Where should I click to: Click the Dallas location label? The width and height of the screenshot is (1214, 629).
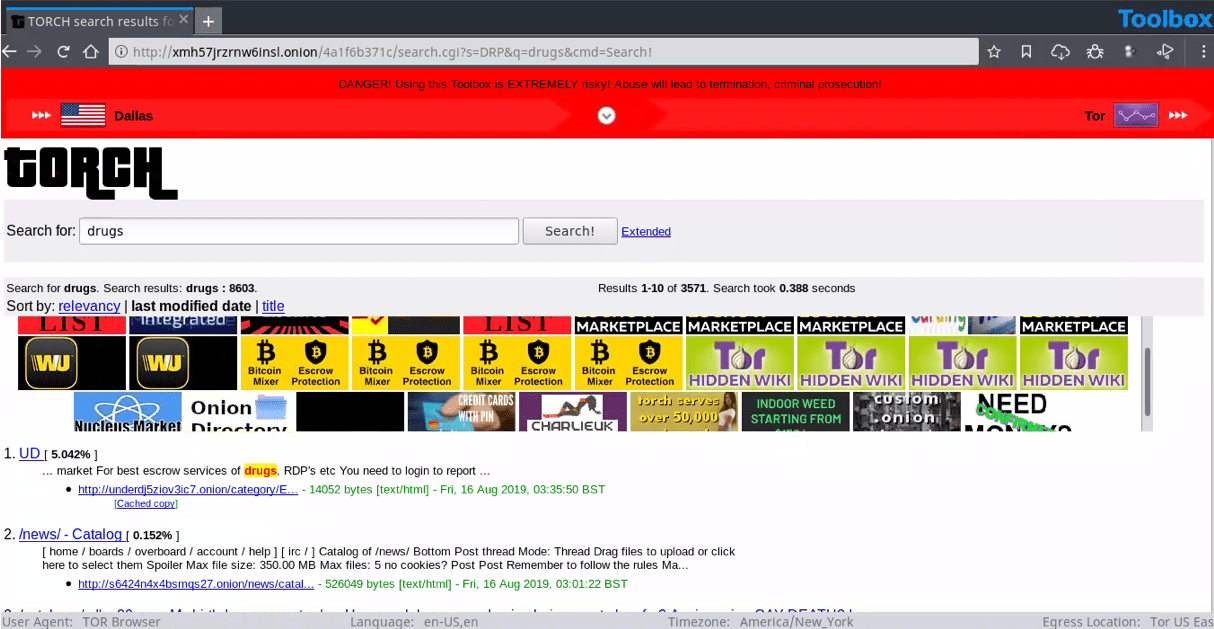click(x=134, y=116)
